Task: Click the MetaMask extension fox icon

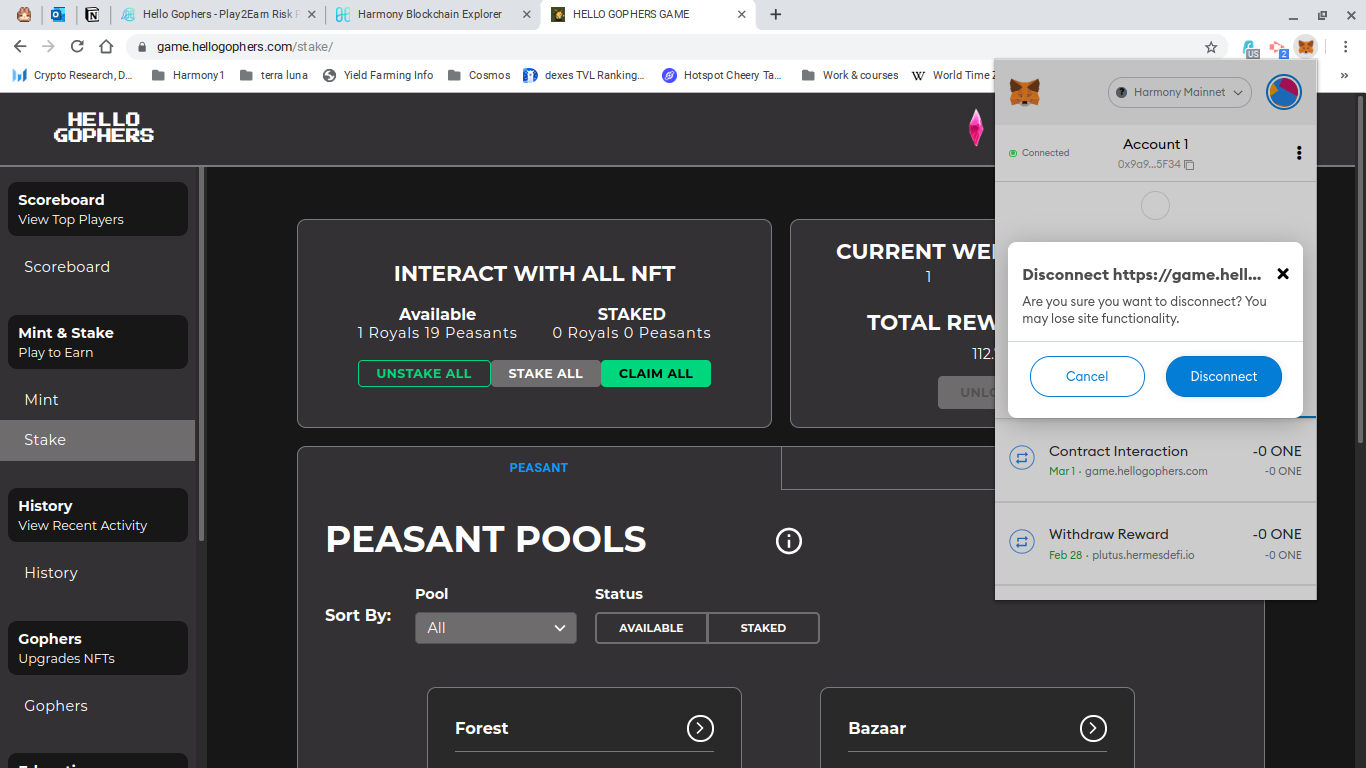Action: coord(1306,47)
